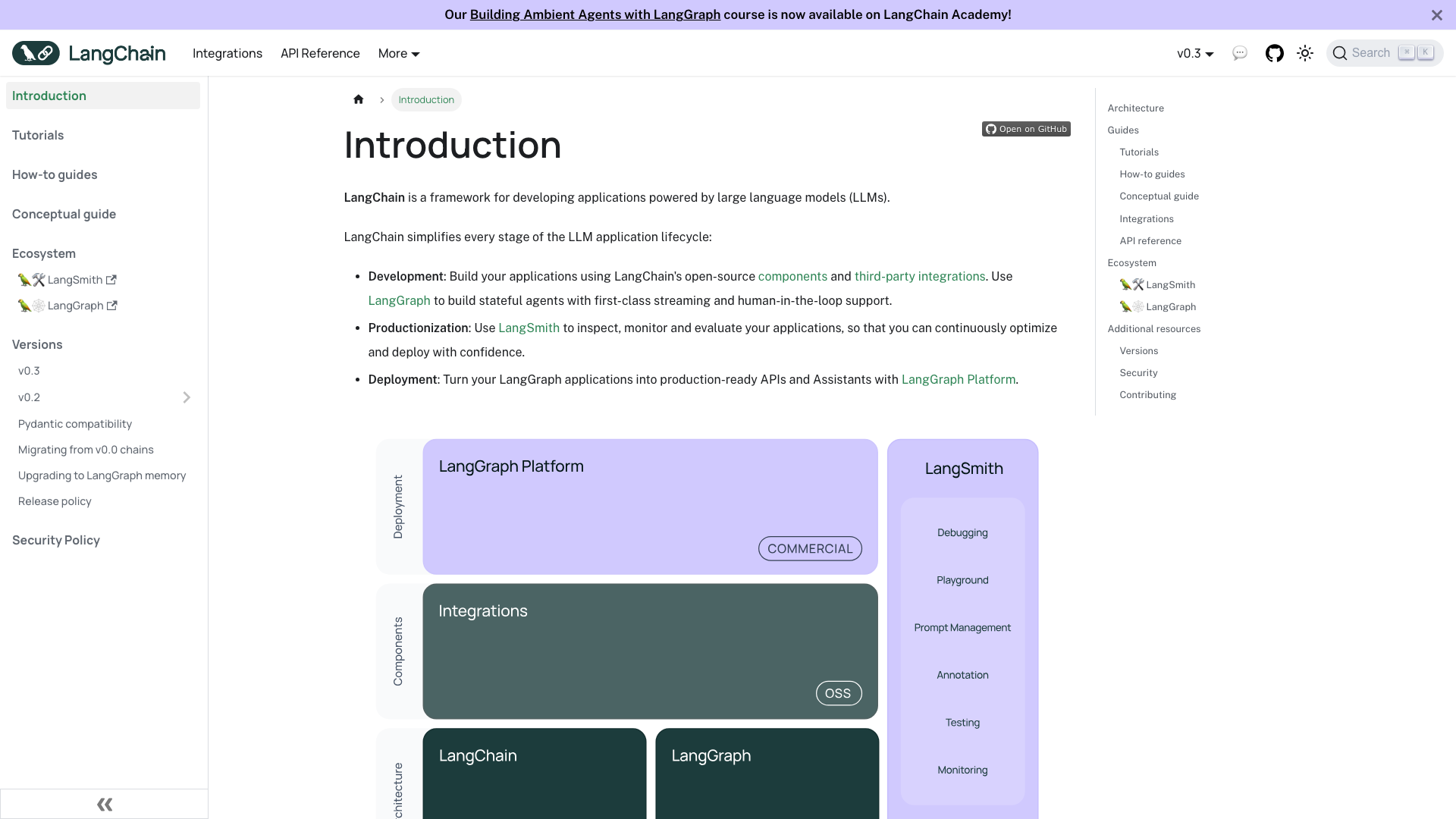Jump to Contributing in table of contents
Image resolution: width=1456 pixels, height=819 pixels.
coord(1147,394)
